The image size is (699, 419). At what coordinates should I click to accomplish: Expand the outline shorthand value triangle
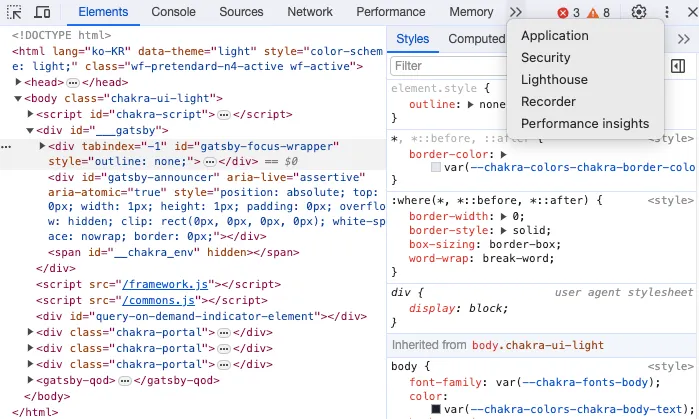coord(470,105)
